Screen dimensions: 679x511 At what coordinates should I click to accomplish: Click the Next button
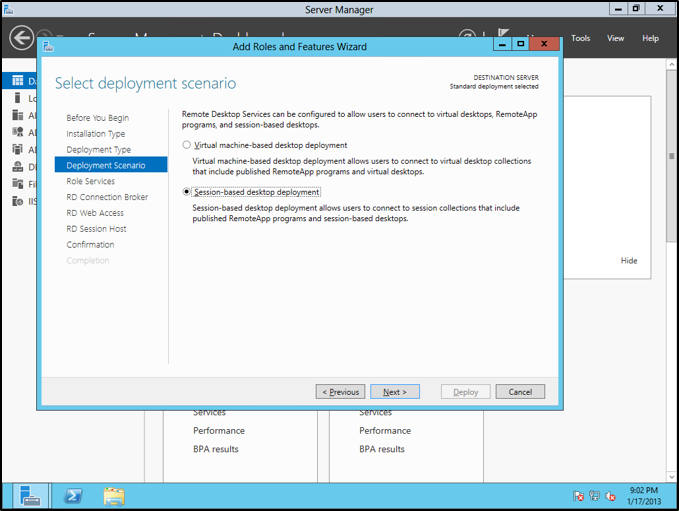point(395,392)
